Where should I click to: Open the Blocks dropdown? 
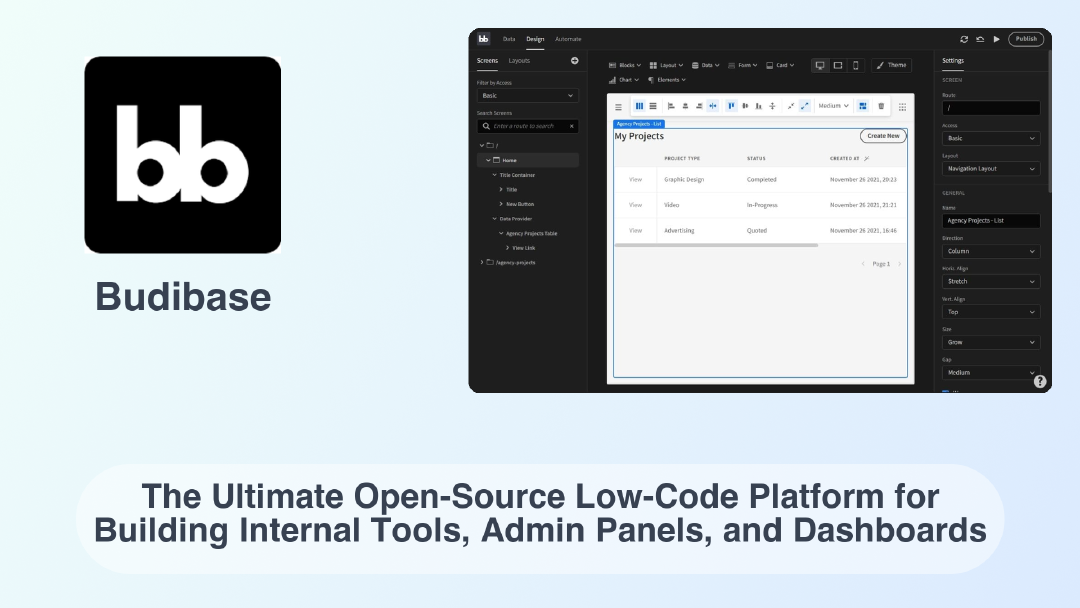pyautogui.click(x=626, y=65)
